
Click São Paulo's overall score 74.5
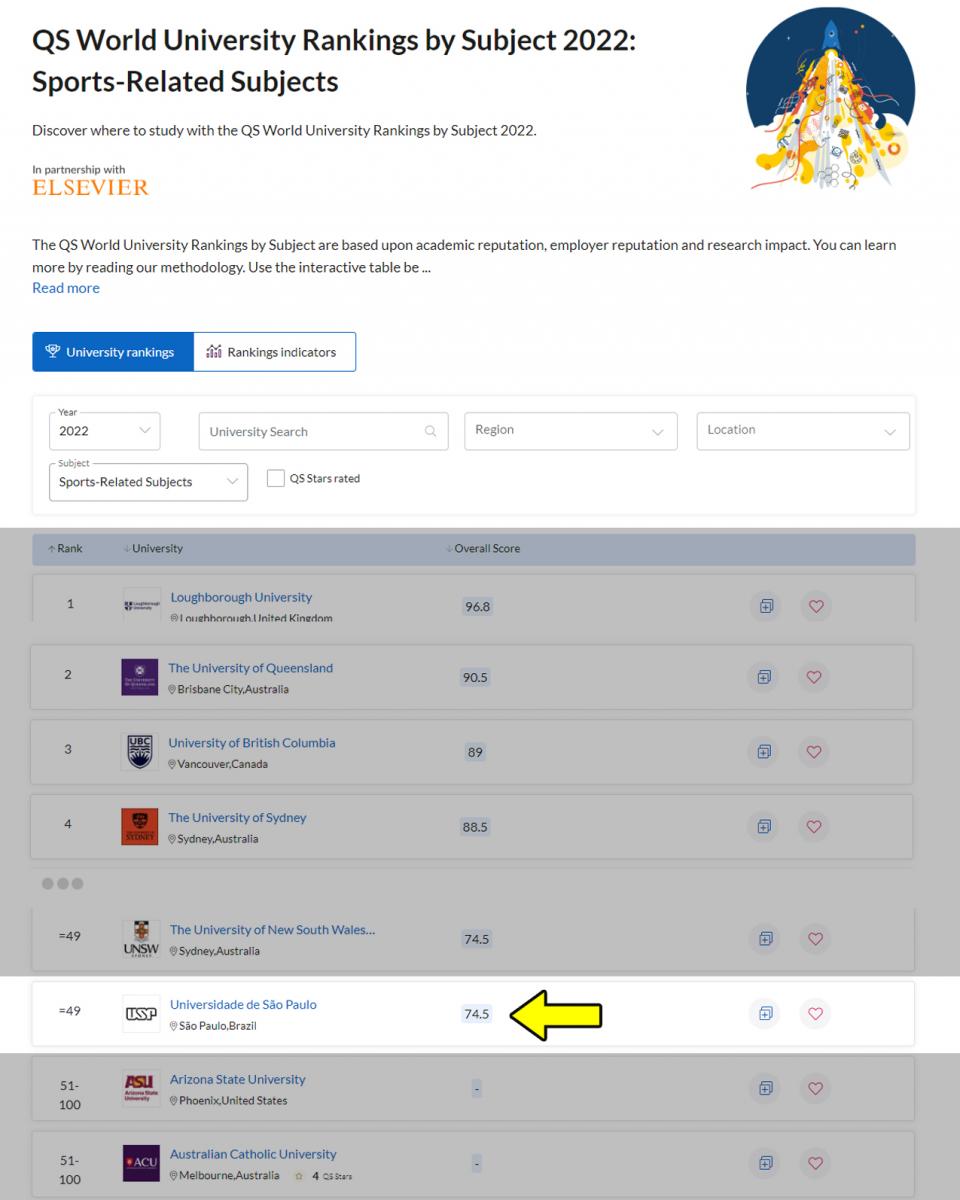point(477,1014)
